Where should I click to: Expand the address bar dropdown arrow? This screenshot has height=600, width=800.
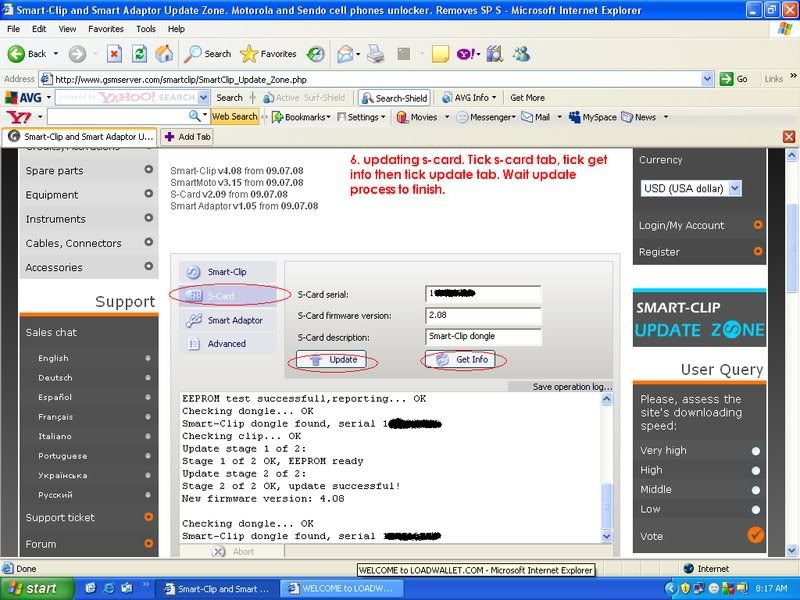click(x=707, y=79)
